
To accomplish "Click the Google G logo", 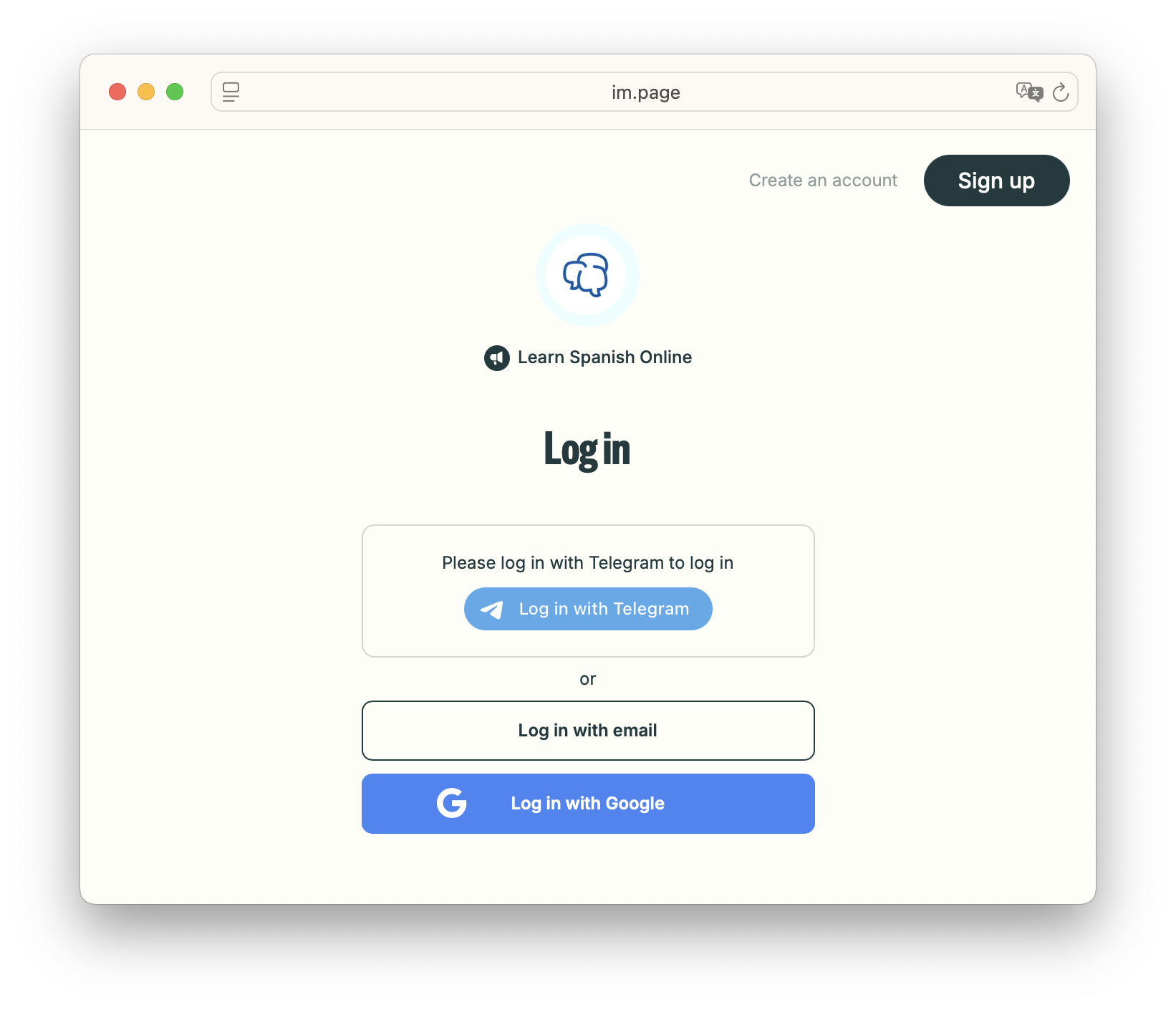I will click(452, 803).
